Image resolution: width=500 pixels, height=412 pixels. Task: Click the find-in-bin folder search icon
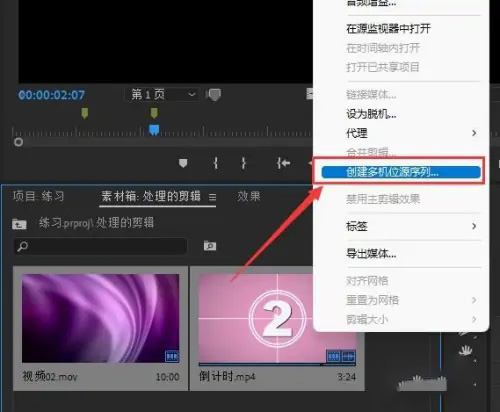pos(210,246)
